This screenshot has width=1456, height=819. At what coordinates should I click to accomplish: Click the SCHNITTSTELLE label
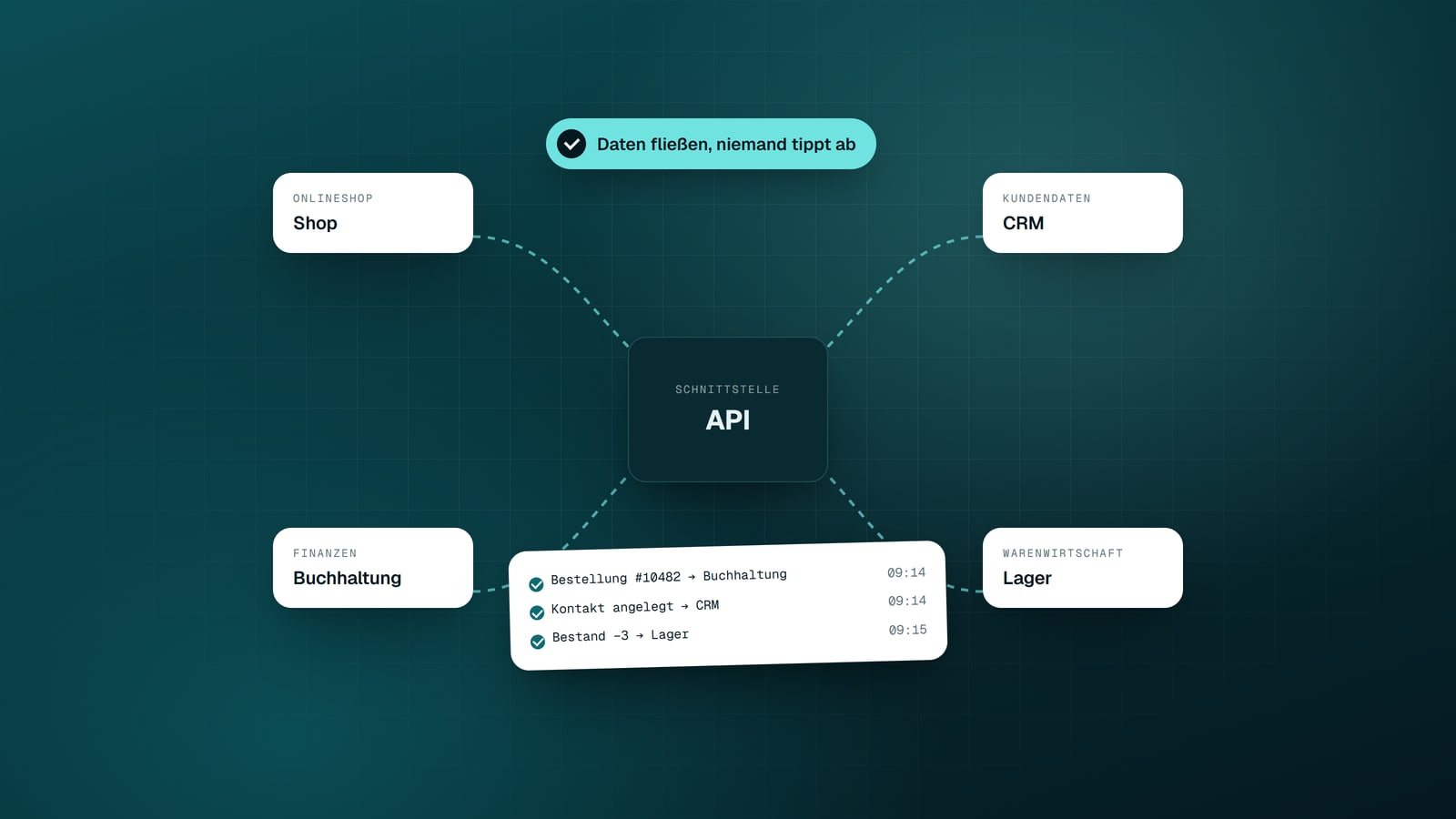click(x=728, y=389)
